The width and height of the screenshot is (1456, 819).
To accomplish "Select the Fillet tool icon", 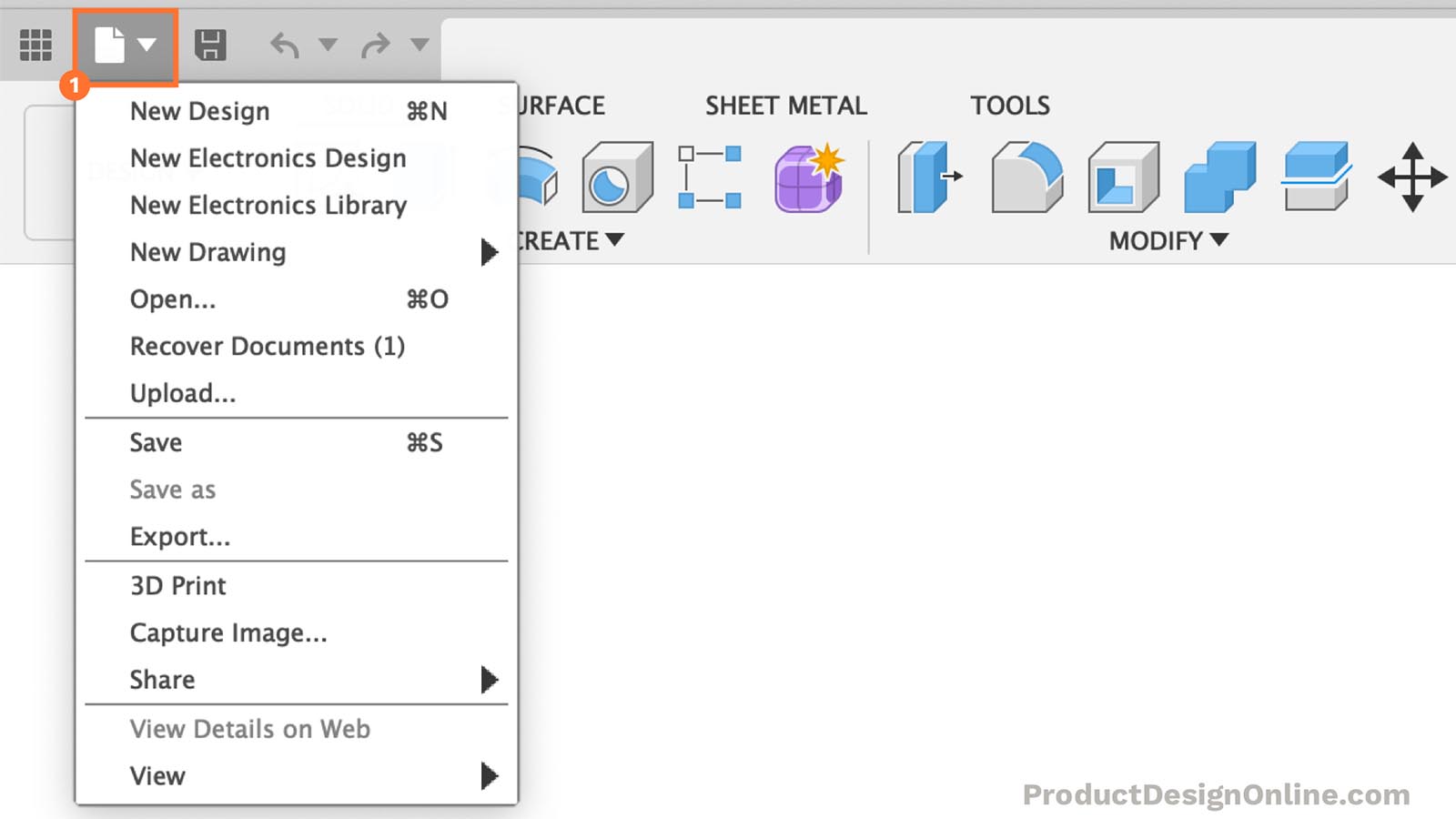I will pyautogui.click(x=1026, y=177).
